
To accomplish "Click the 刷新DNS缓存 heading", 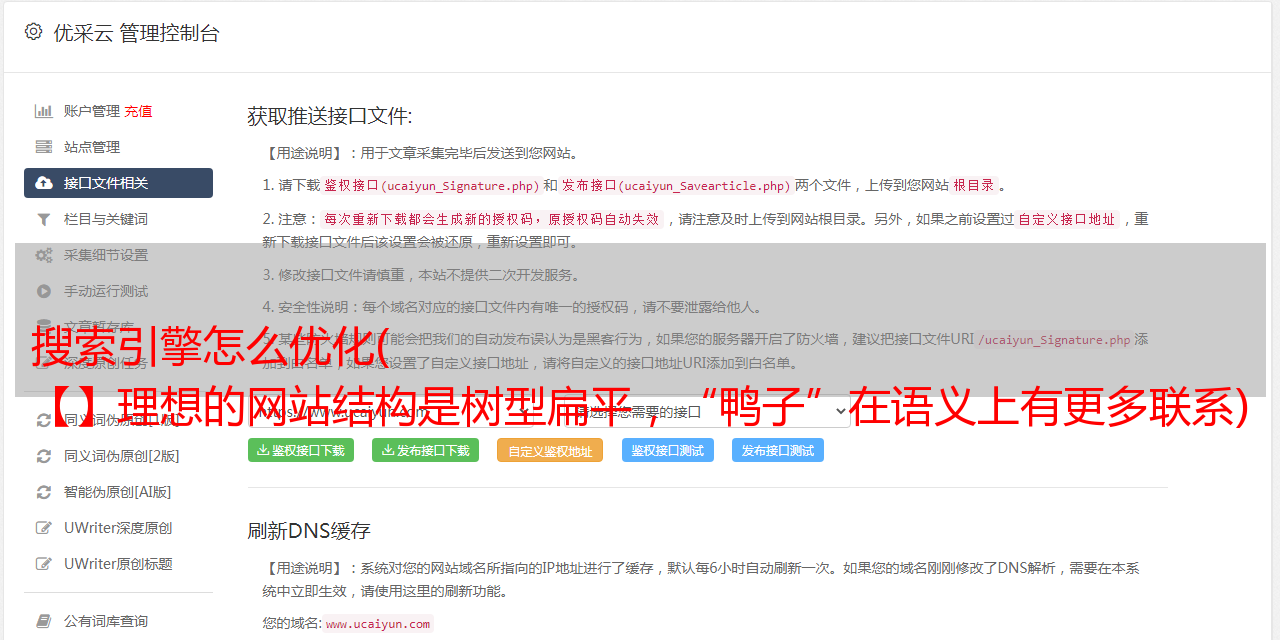I will pos(309,531).
